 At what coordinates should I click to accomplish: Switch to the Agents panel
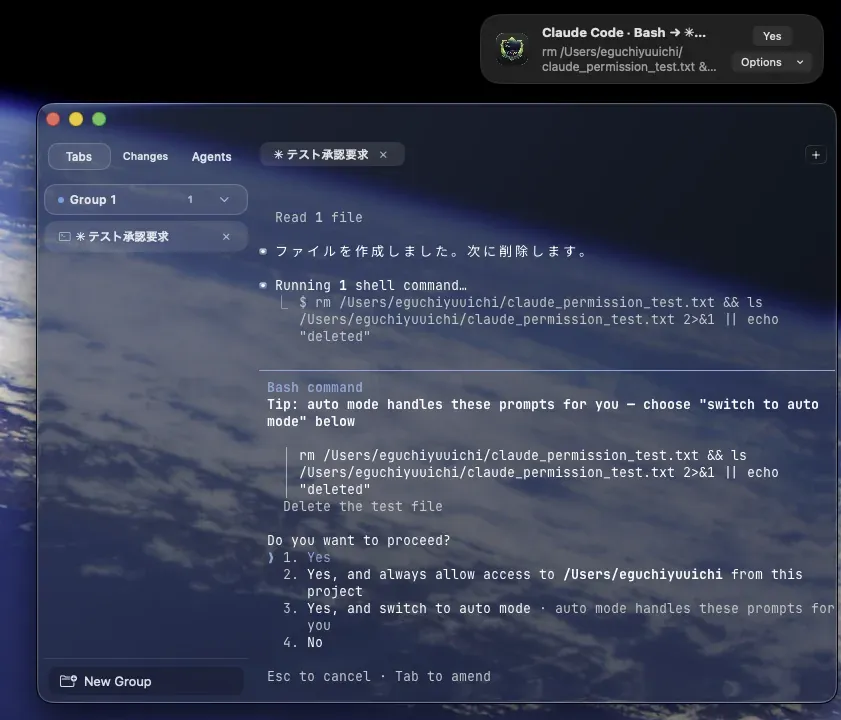point(212,157)
